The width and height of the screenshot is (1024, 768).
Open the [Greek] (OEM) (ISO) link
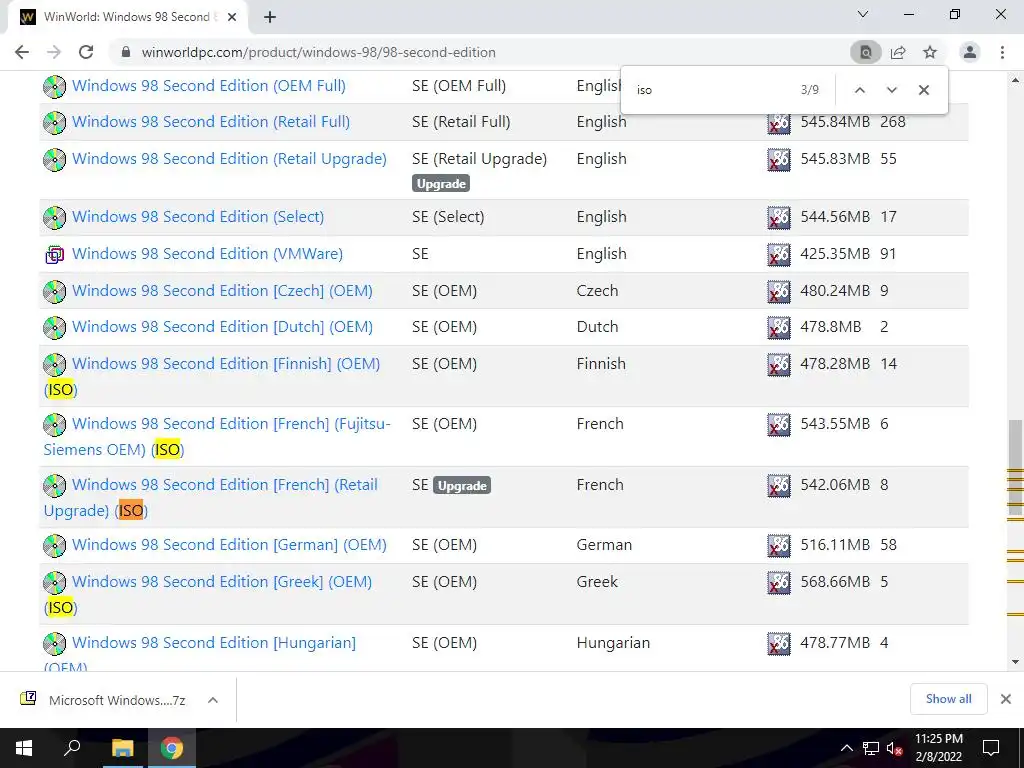point(222,582)
